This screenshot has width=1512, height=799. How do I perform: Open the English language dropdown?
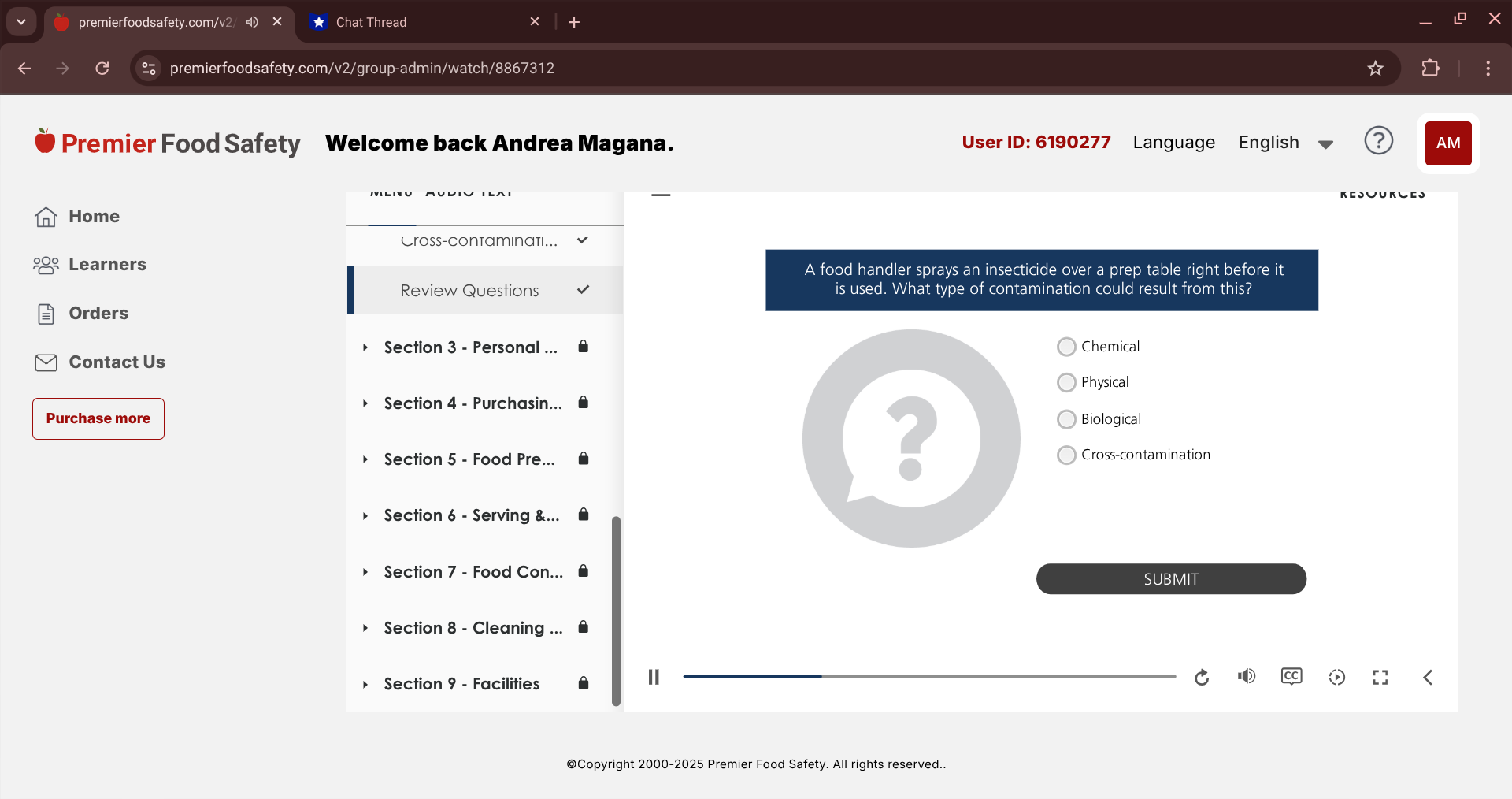pos(1285,143)
